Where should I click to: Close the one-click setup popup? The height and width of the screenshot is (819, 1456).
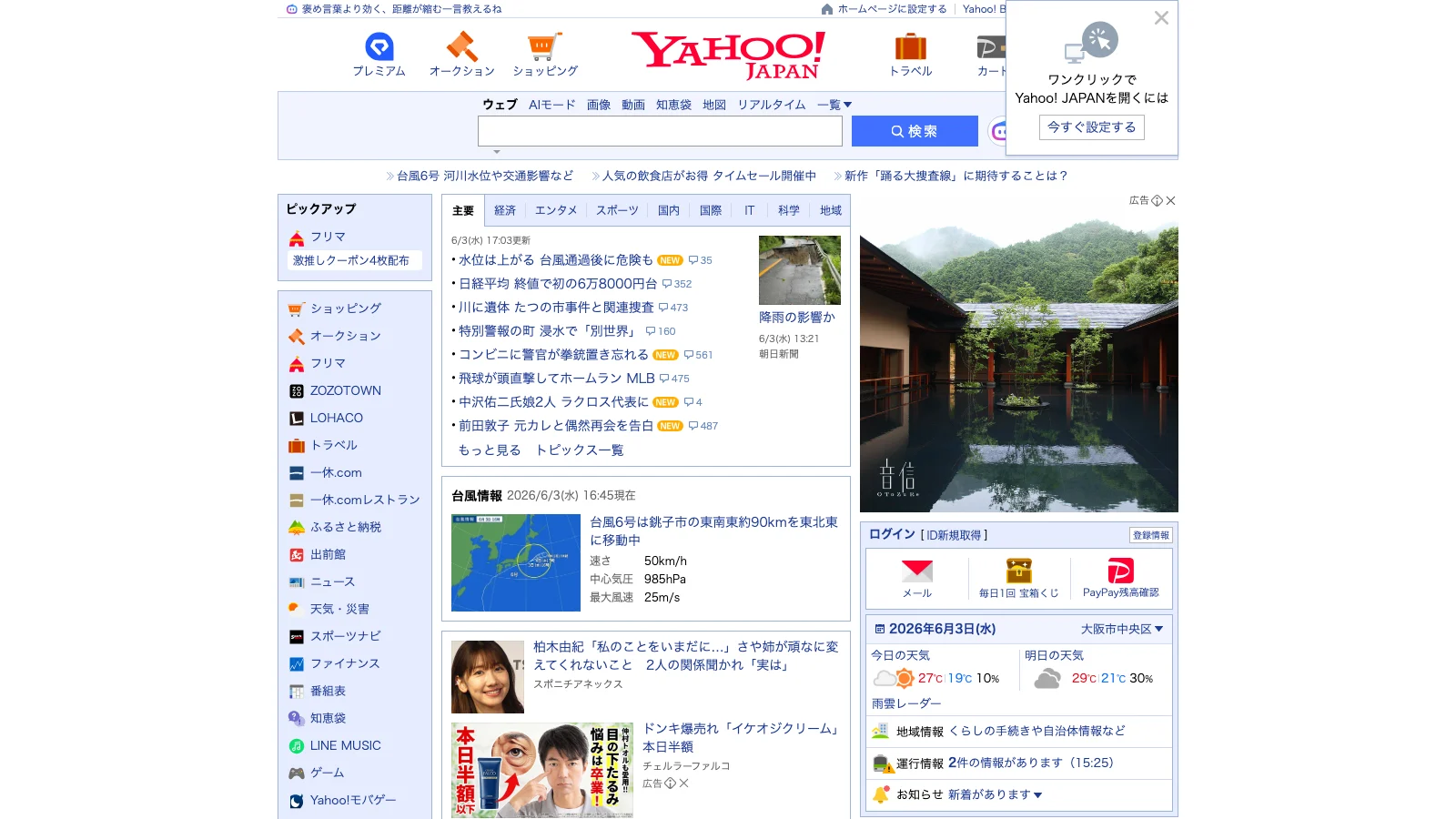click(1161, 18)
